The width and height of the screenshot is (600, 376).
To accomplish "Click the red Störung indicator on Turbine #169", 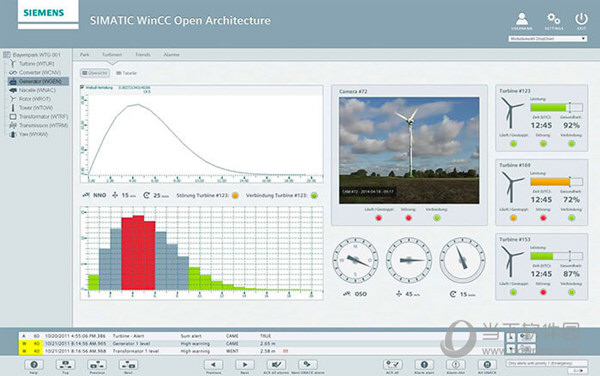I will pyautogui.click(x=543, y=218).
